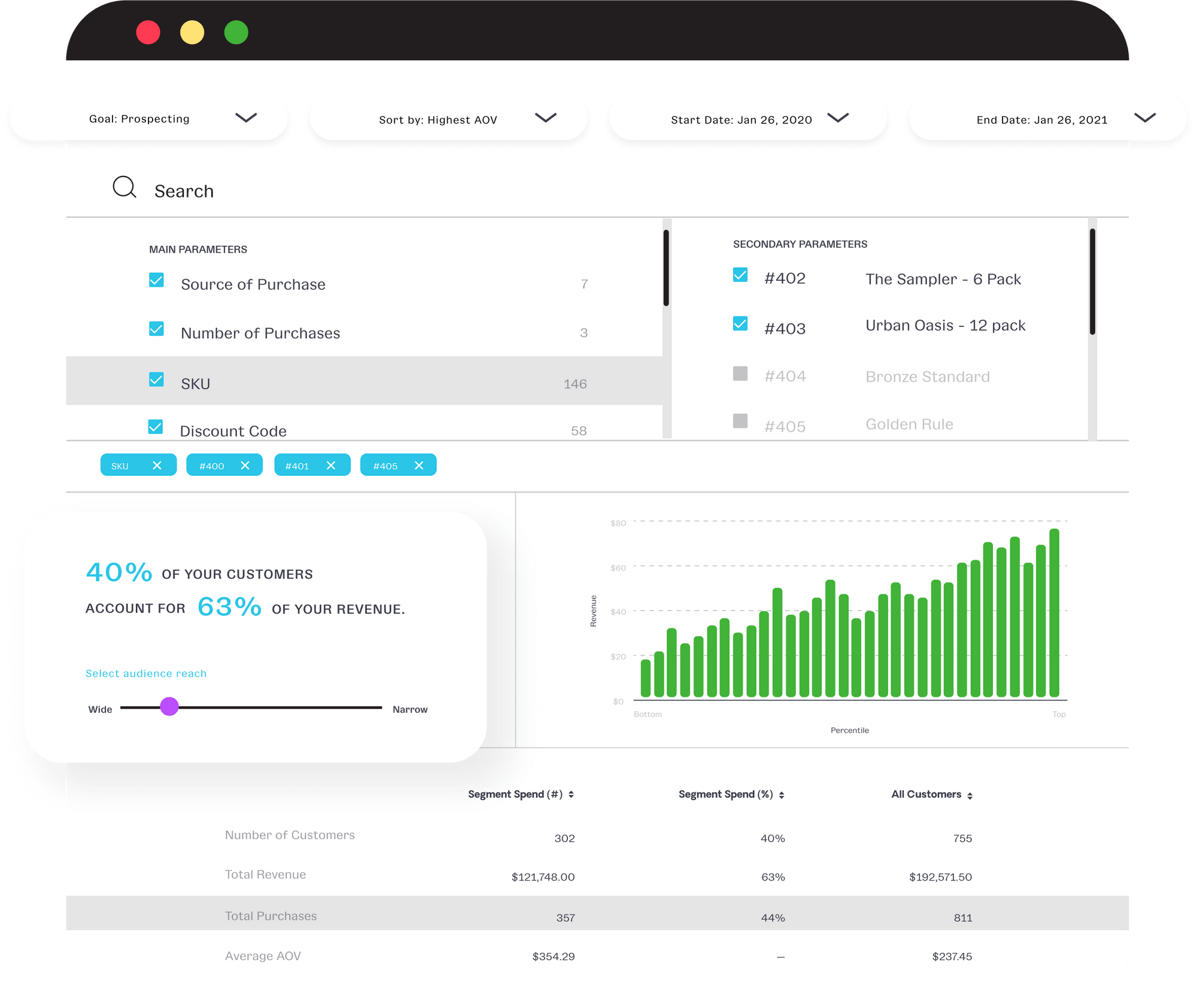Check the #404 Bronze Standard checkbox

point(740,374)
